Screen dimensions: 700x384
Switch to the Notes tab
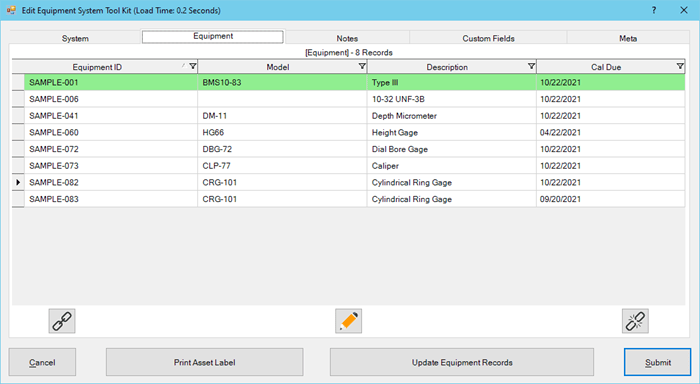347,38
